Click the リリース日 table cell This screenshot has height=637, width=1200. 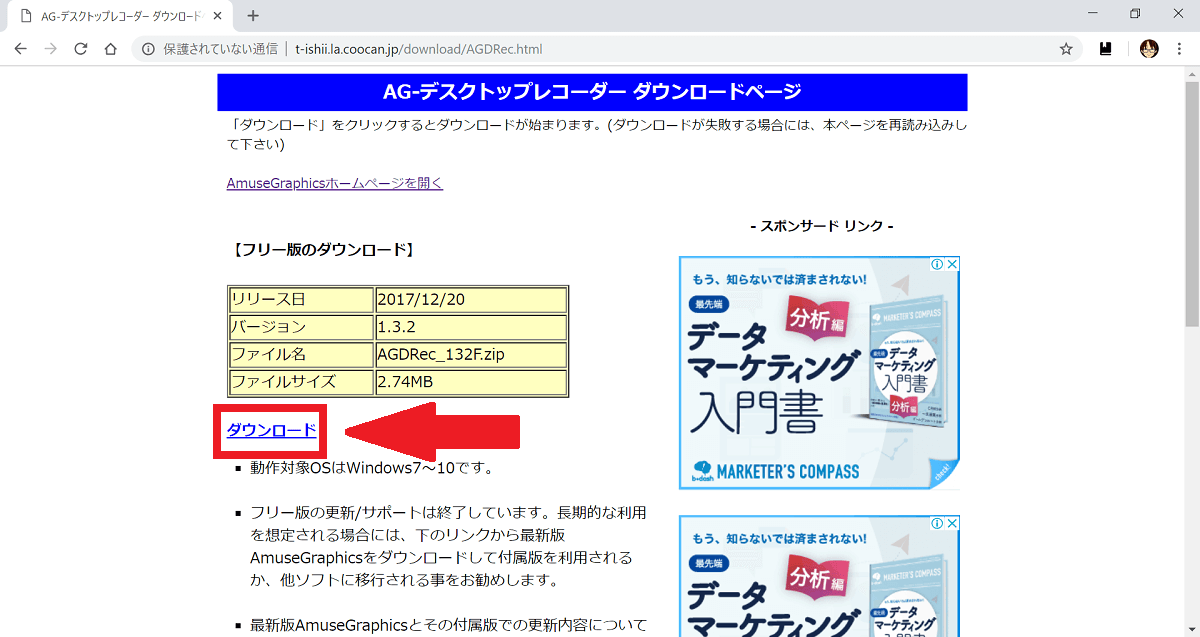pyautogui.click(x=302, y=299)
